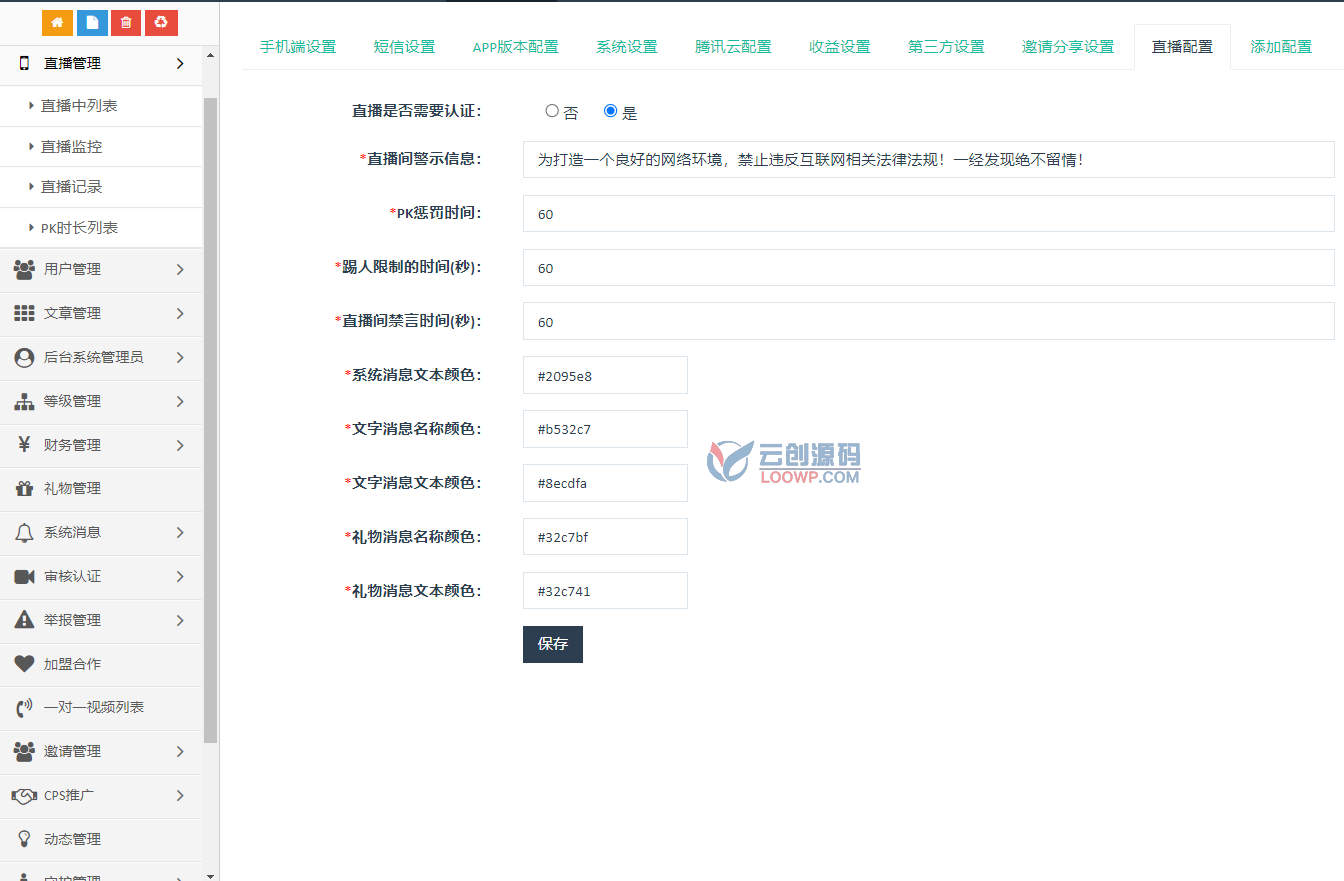
Task: Select 否 for 直播是否需要认证
Action: pyautogui.click(x=552, y=111)
